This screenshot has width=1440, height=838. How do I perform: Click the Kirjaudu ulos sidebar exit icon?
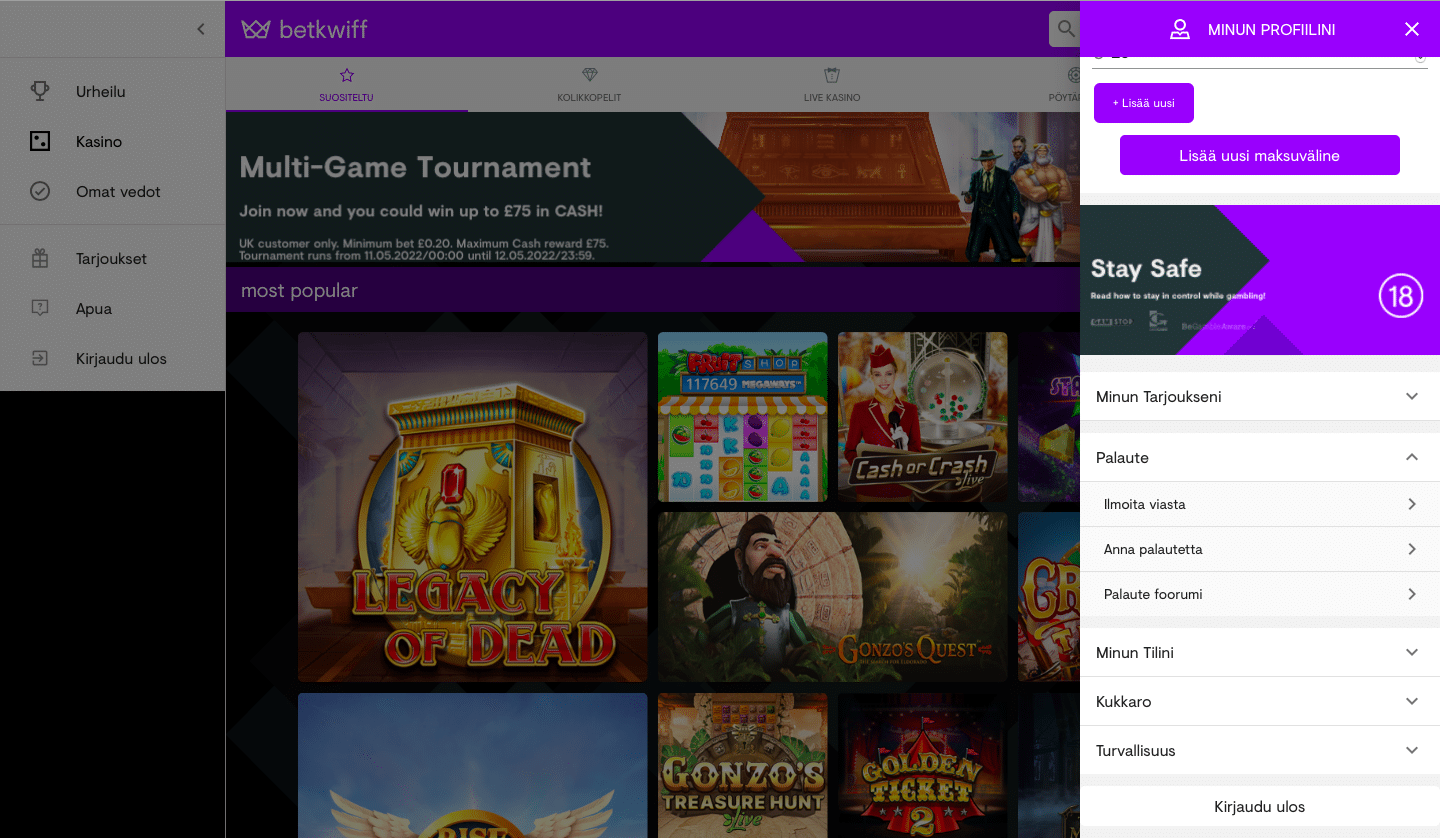pyautogui.click(x=40, y=358)
